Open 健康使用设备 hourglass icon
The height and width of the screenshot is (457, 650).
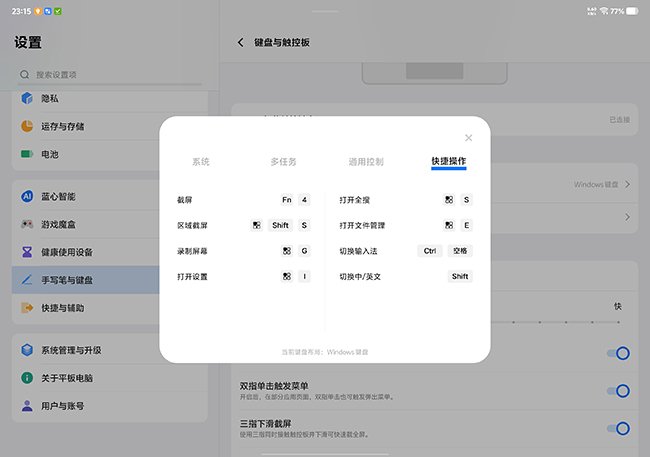(27, 253)
